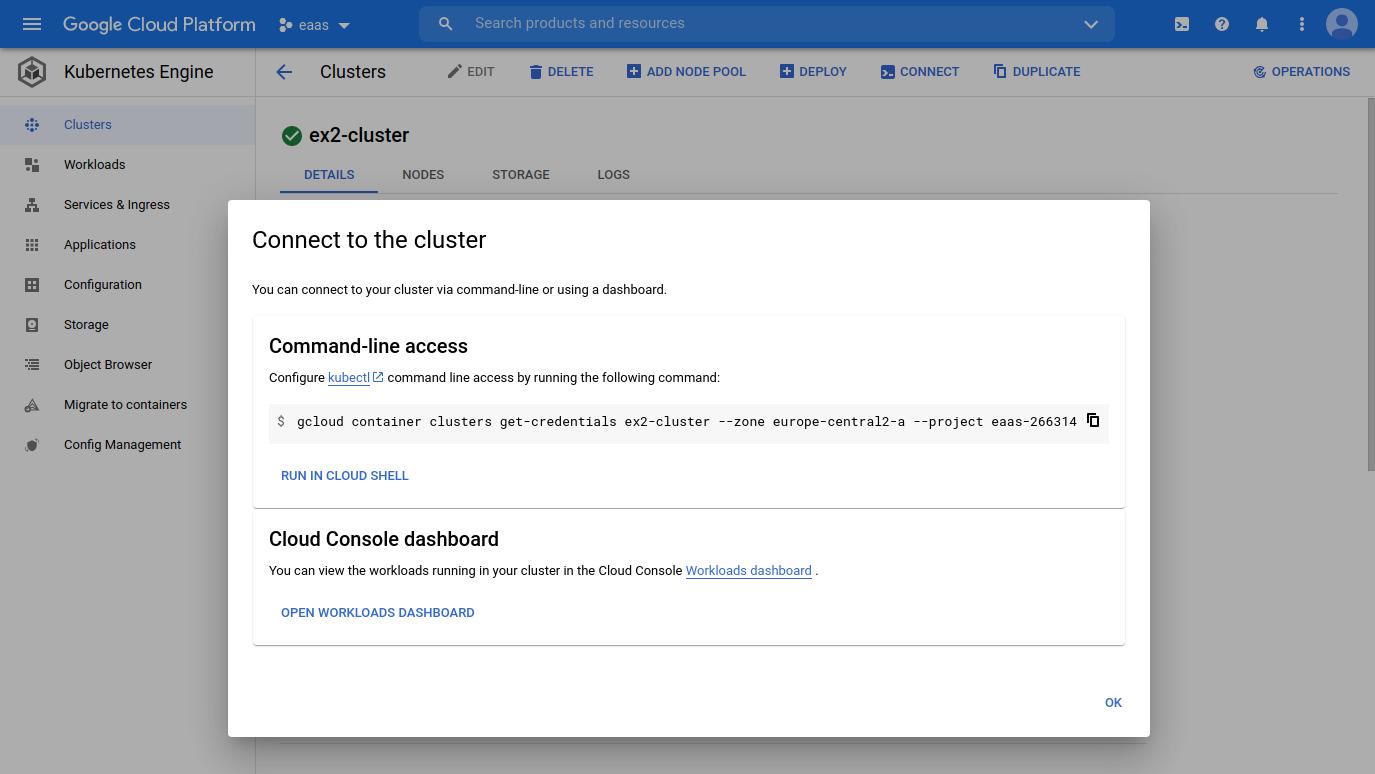
Task: Open the eaas project selector dropdown
Action: point(314,25)
